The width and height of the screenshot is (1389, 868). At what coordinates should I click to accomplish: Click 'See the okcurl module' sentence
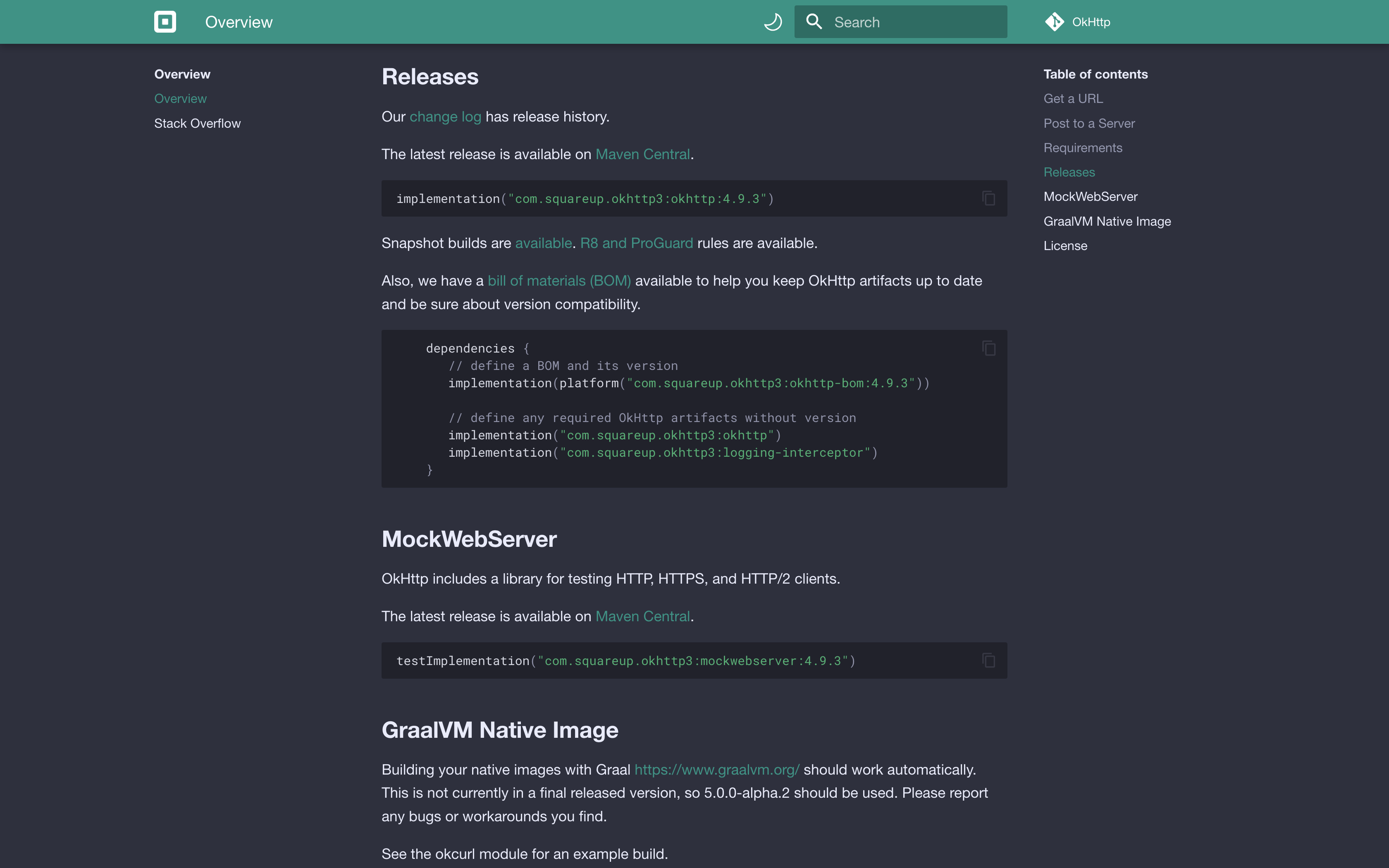click(525, 854)
